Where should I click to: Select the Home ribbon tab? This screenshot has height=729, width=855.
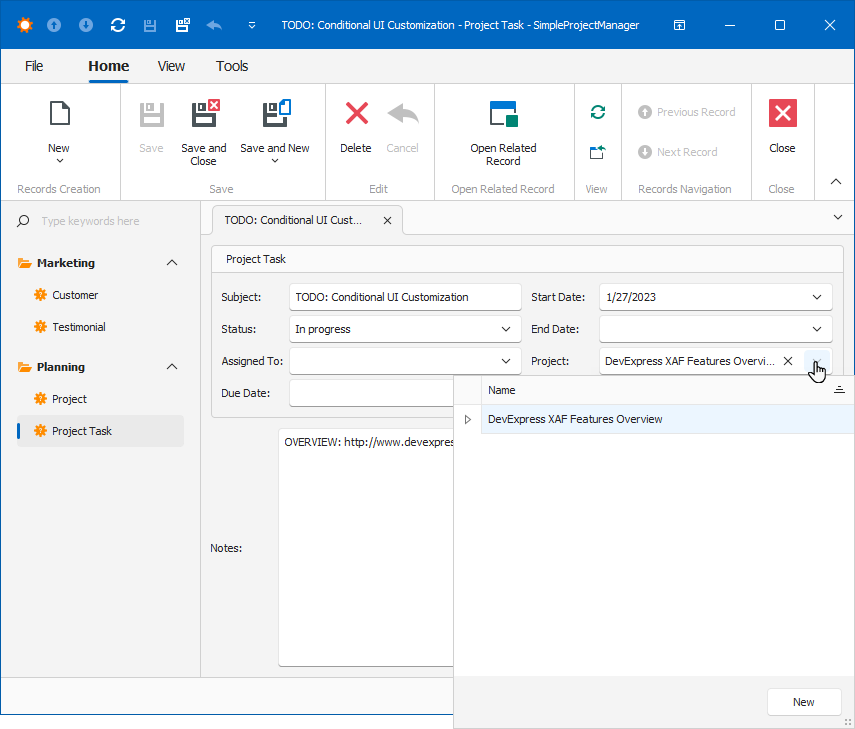109,66
